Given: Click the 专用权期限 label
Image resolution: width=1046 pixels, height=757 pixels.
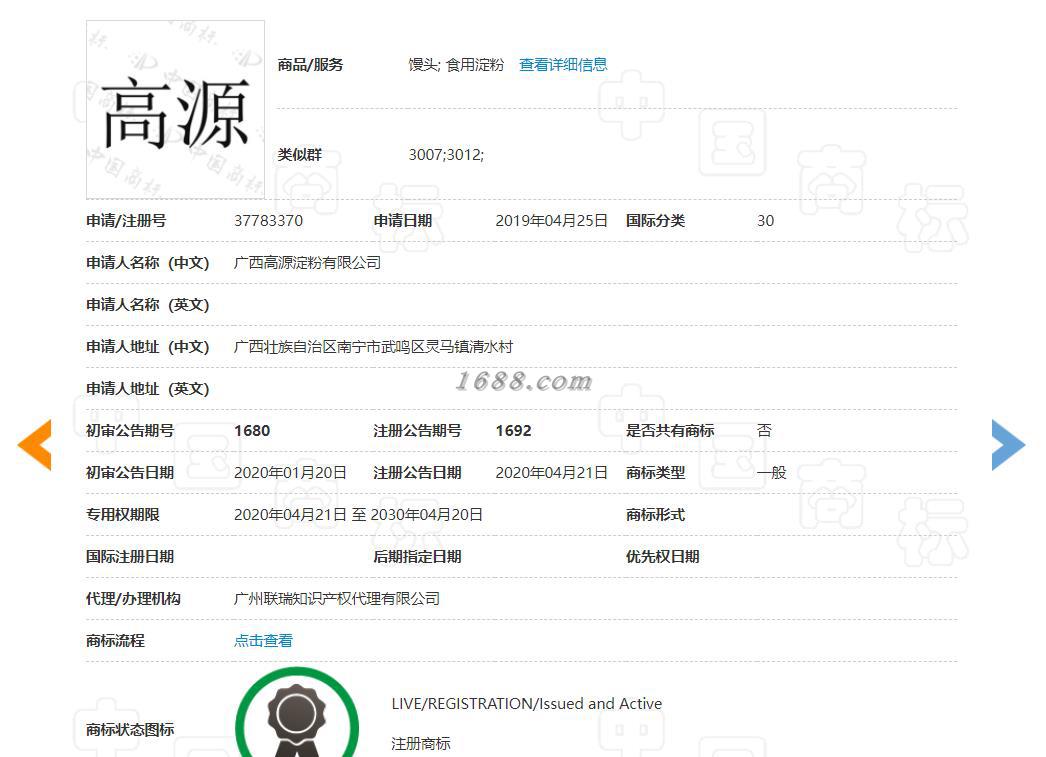Looking at the screenshot, I should tap(123, 515).
